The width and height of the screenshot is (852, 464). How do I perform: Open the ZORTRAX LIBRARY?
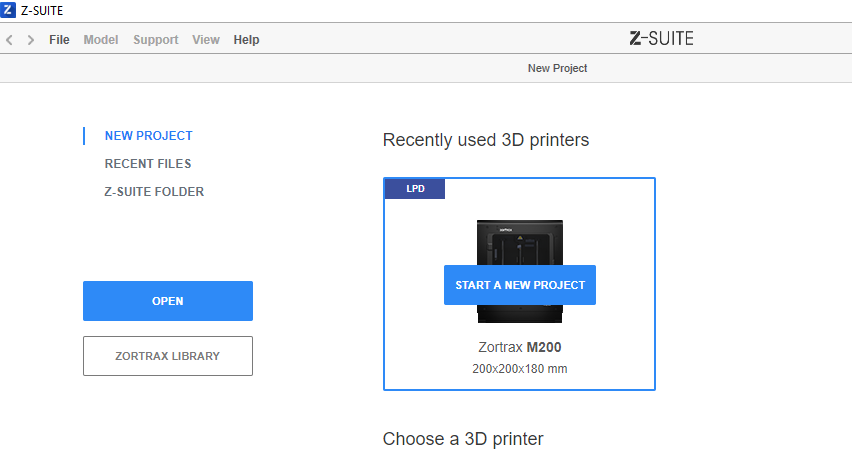[168, 356]
